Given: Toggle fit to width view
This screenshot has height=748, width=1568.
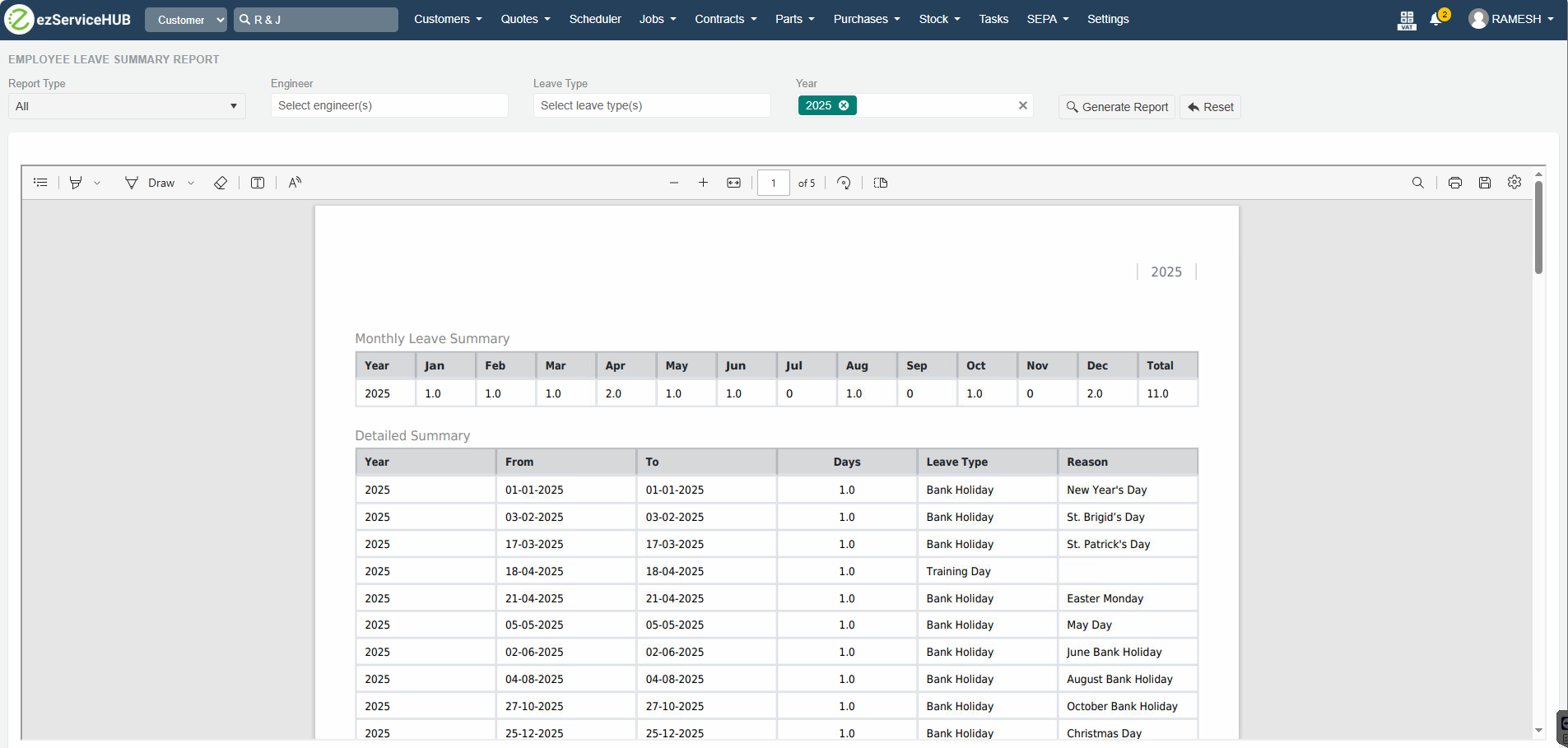Looking at the screenshot, I should coord(733,183).
